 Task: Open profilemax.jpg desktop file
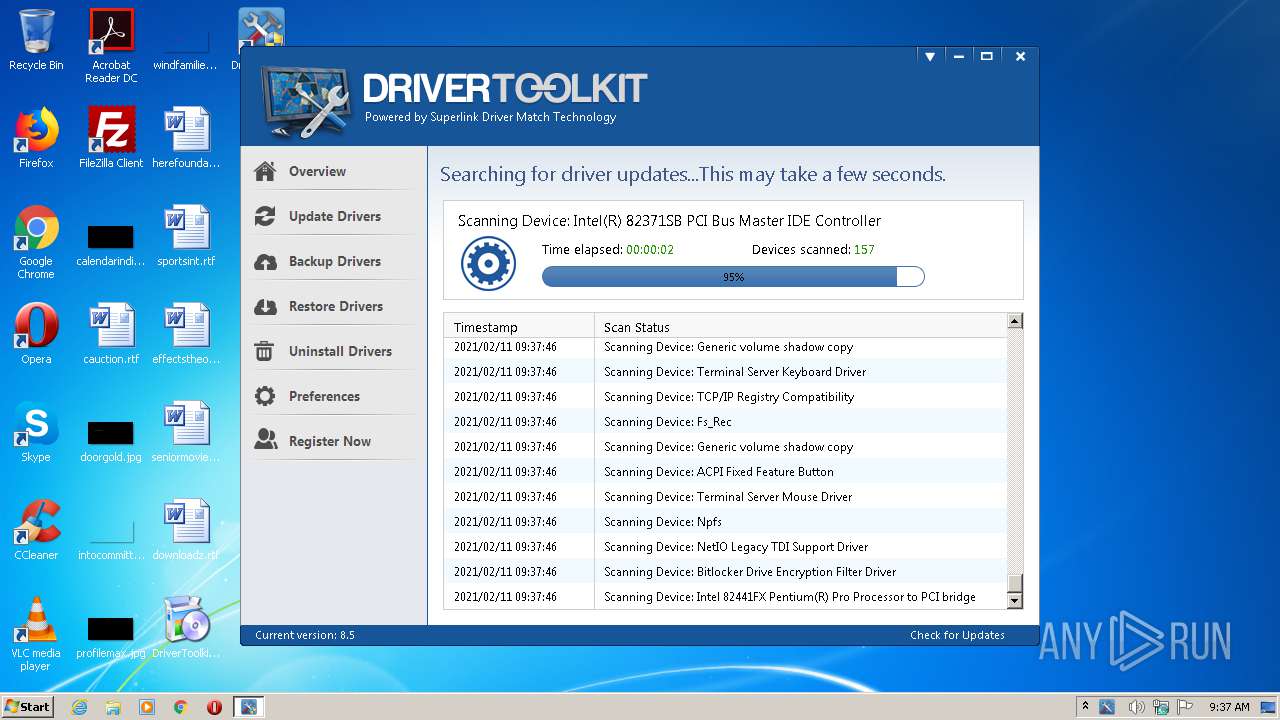pyautogui.click(x=111, y=638)
